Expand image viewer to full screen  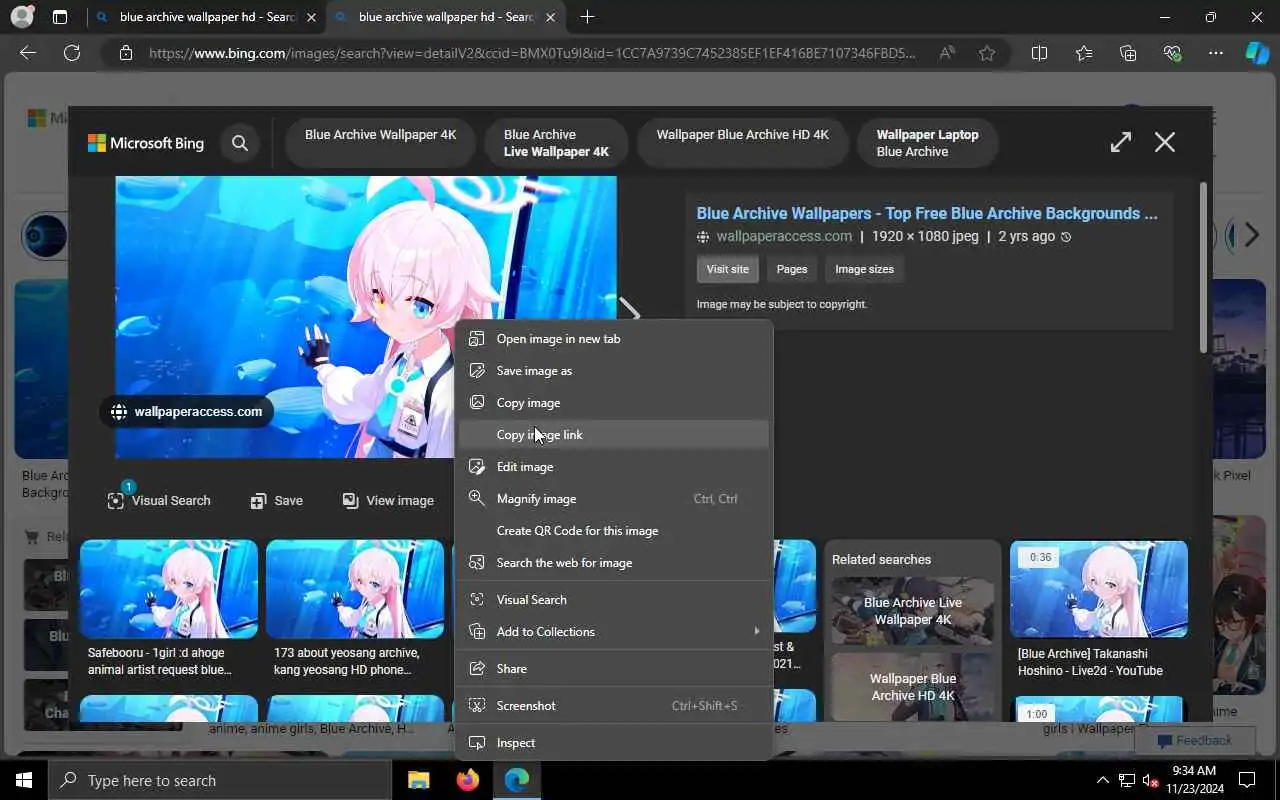click(x=1121, y=142)
